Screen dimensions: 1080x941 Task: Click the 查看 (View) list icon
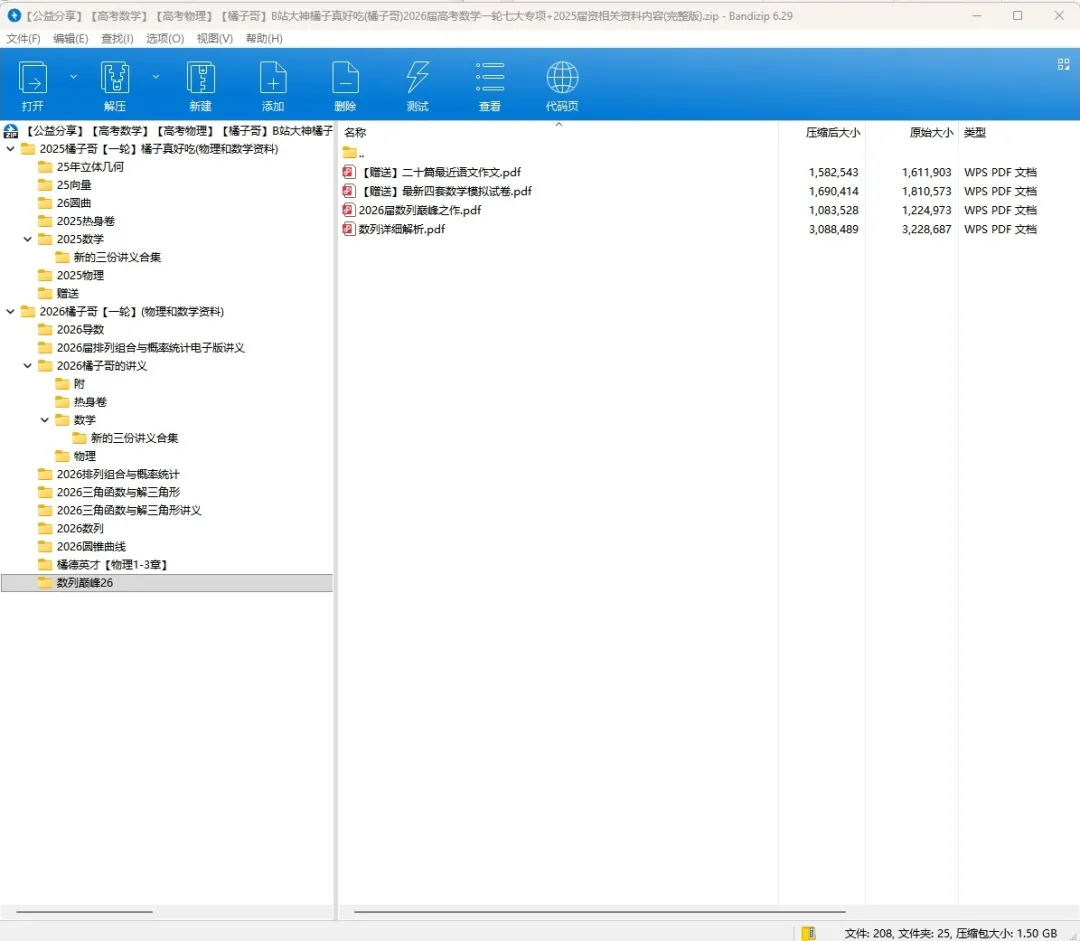point(490,78)
